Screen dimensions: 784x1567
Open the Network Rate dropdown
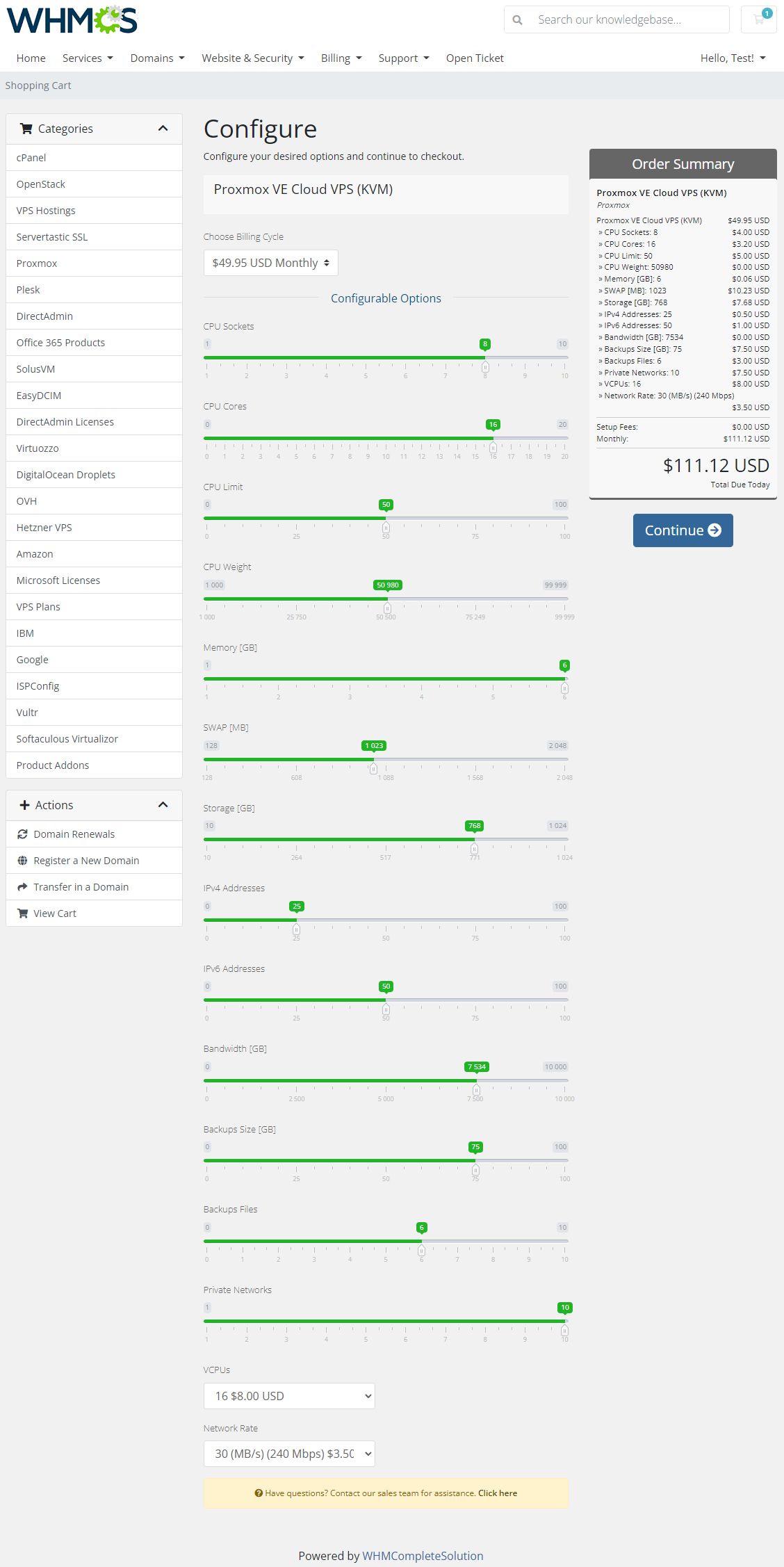coord(289,1454)
